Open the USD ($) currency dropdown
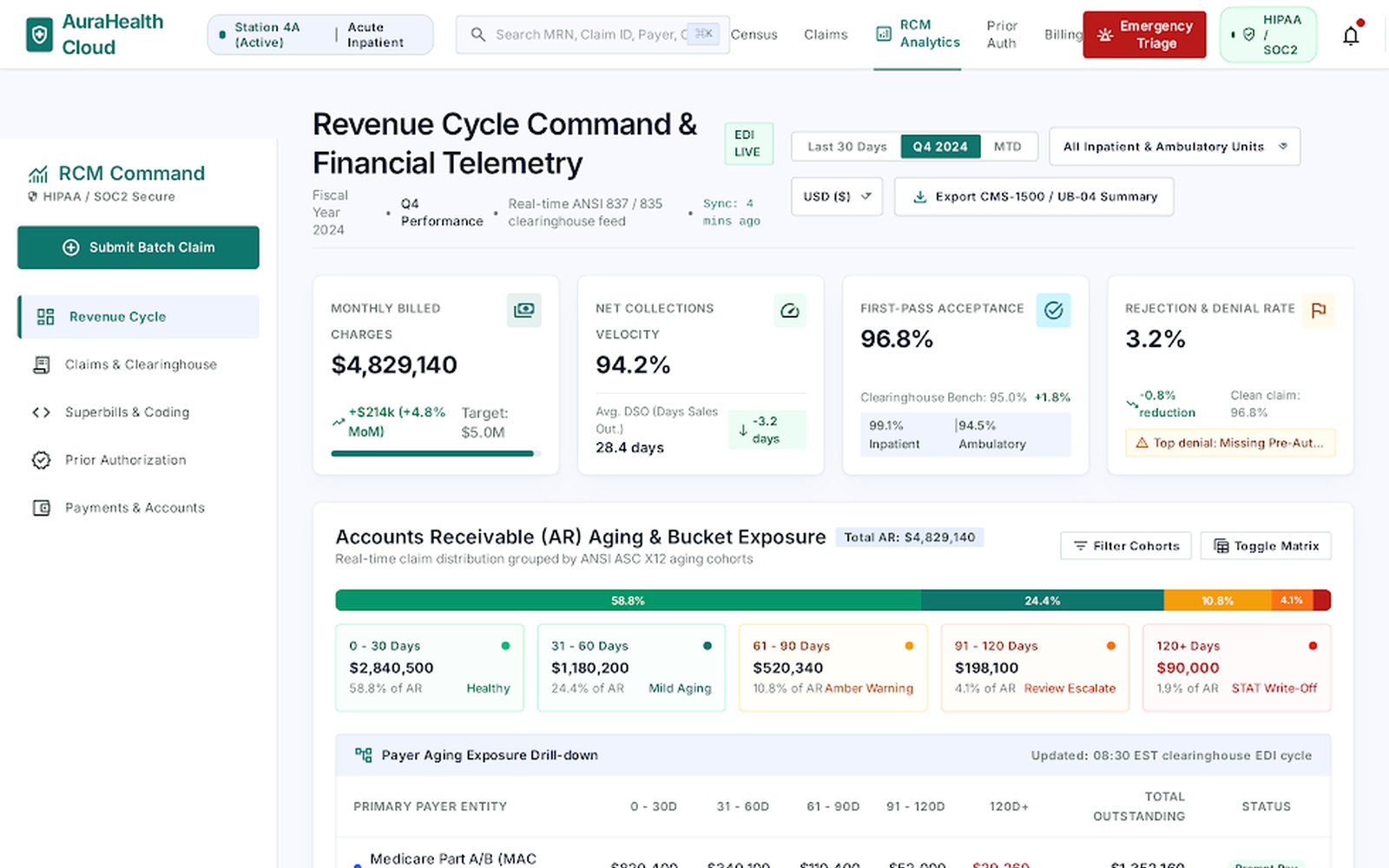 (837, 196)
